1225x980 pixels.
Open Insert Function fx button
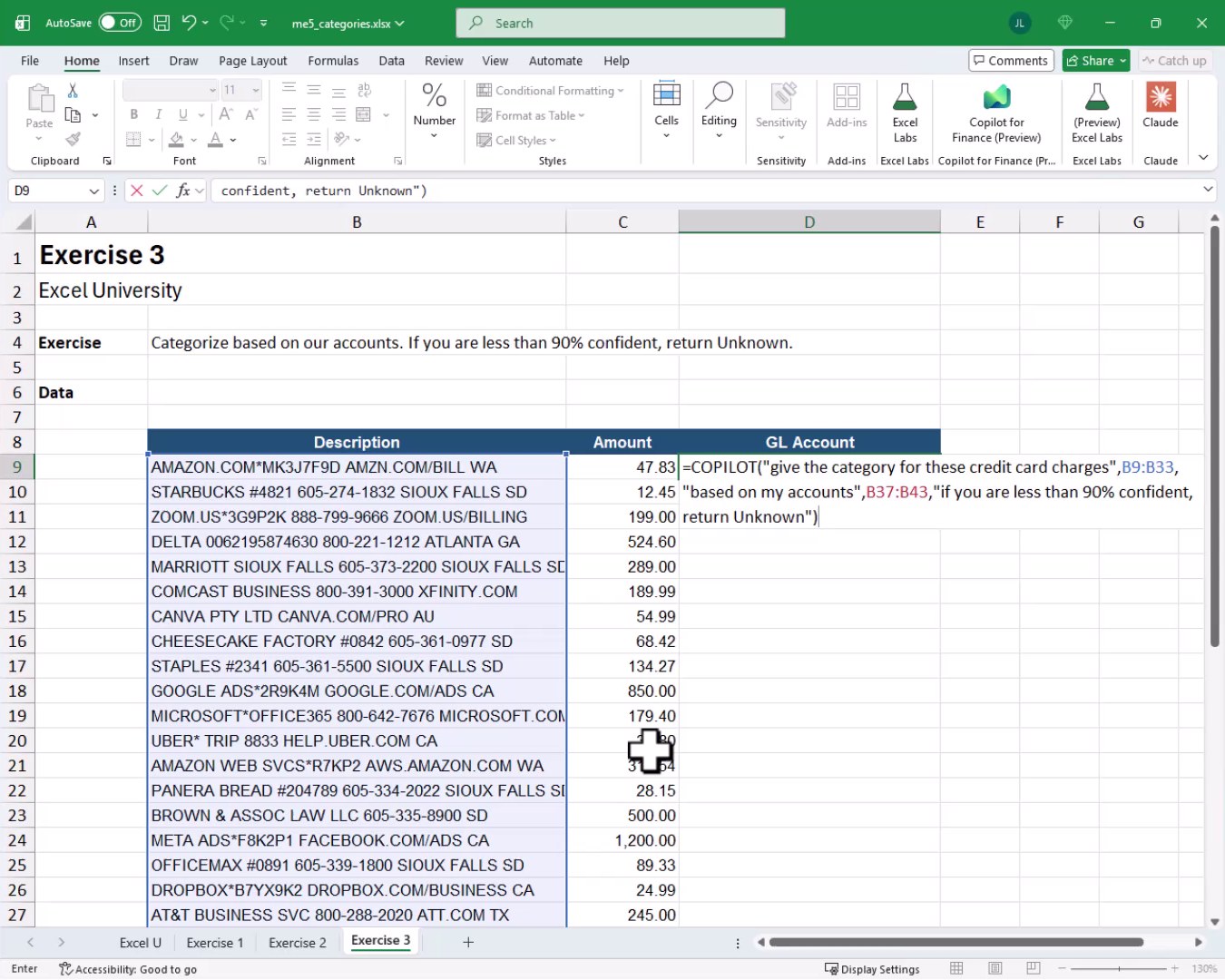[183, 191]
